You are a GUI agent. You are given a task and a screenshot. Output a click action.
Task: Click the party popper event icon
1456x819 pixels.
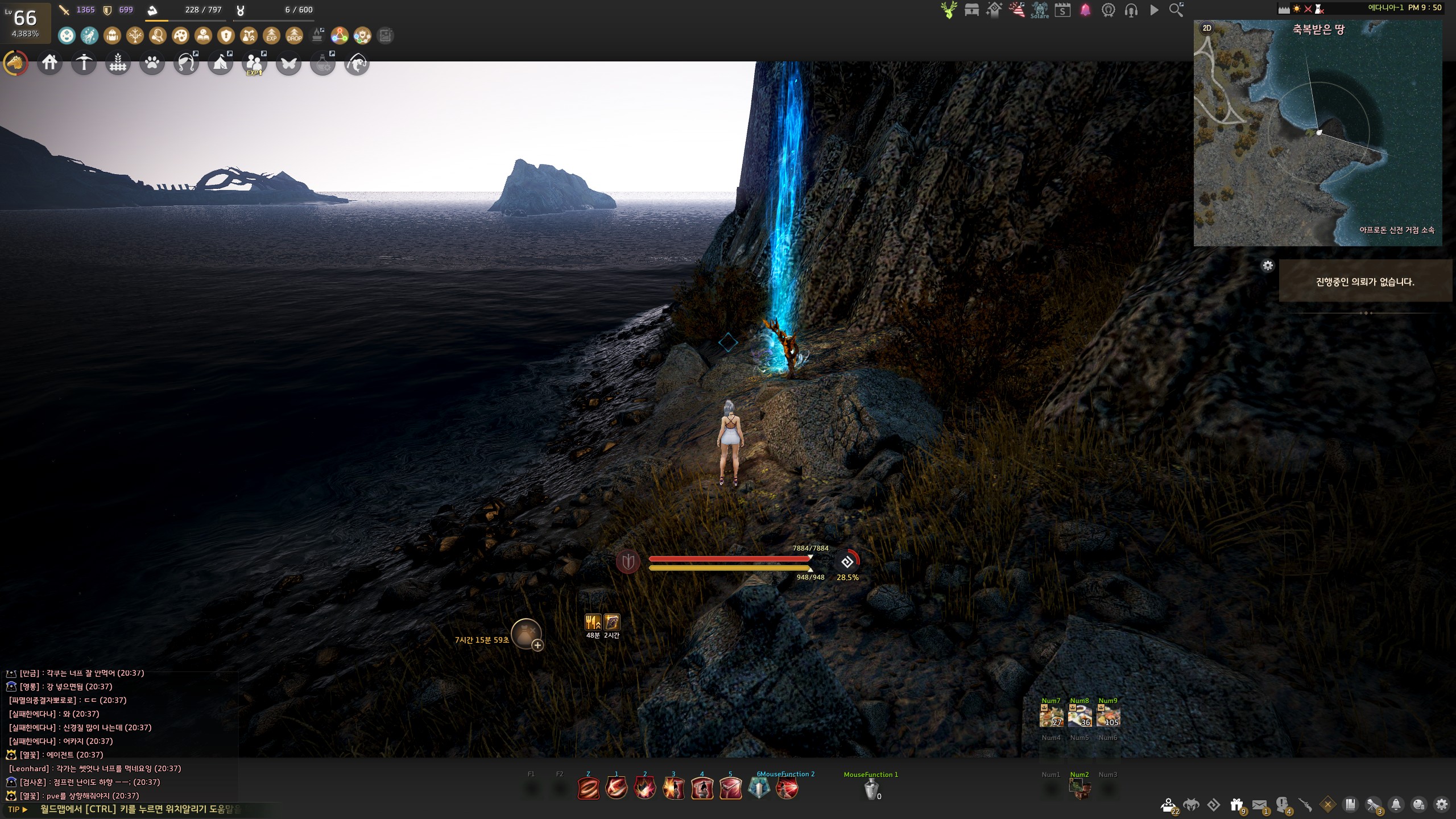1017,10
